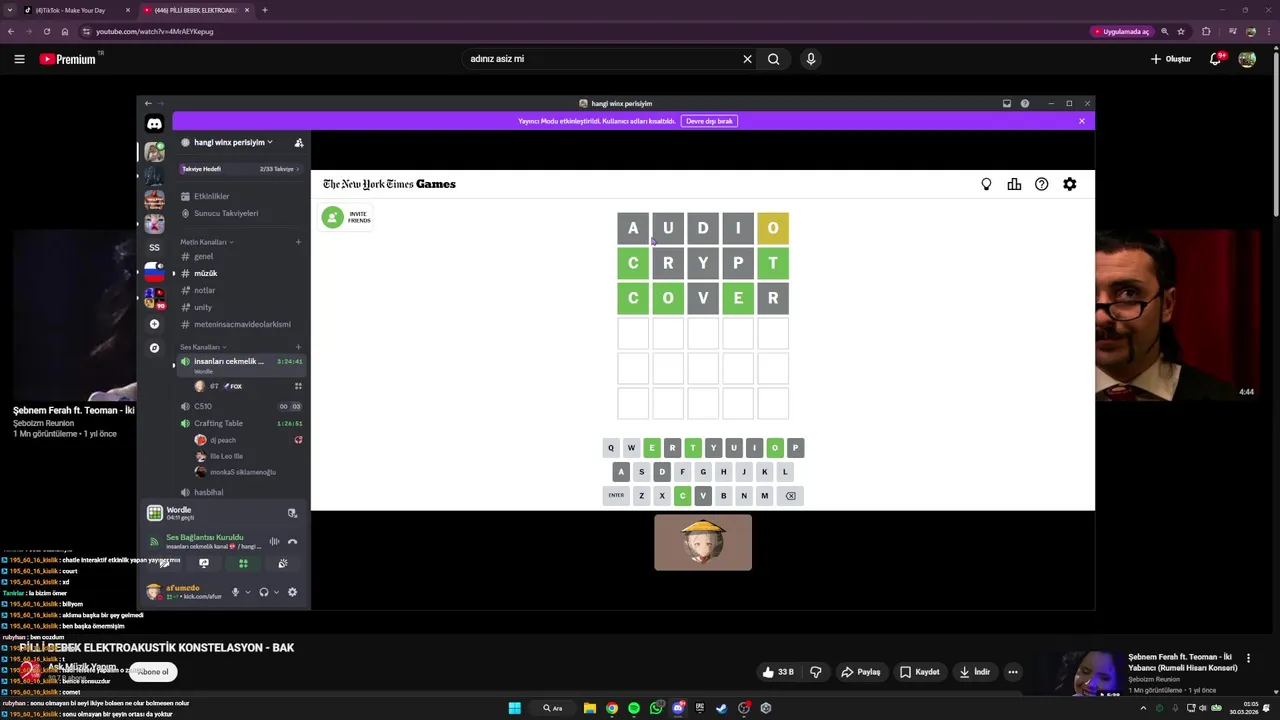Tap the letter L on Wordle keyboard

click(x=785, y=472)
